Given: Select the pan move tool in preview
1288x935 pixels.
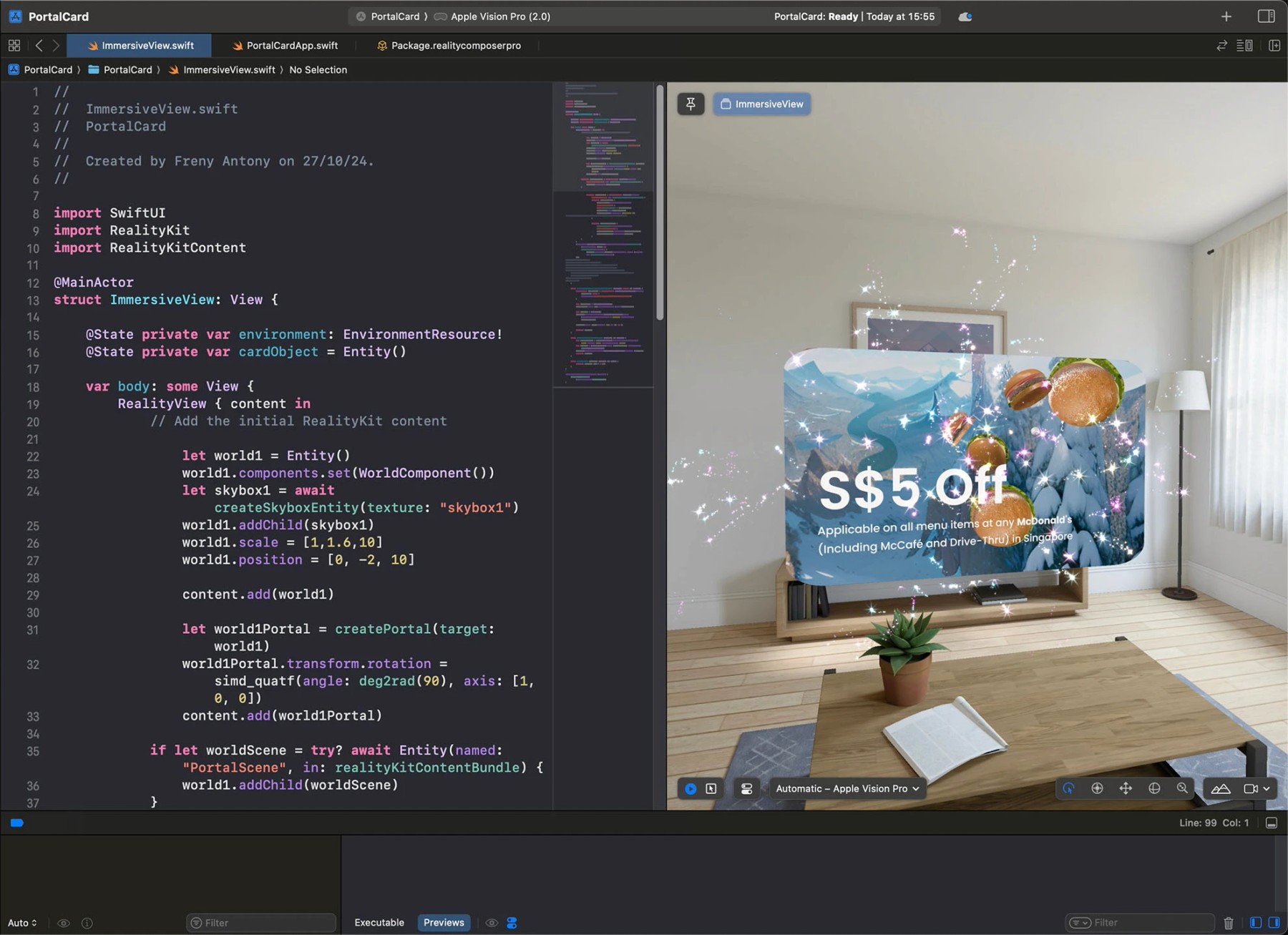Looking at the screenshot, I should (x=1126, y=788).
